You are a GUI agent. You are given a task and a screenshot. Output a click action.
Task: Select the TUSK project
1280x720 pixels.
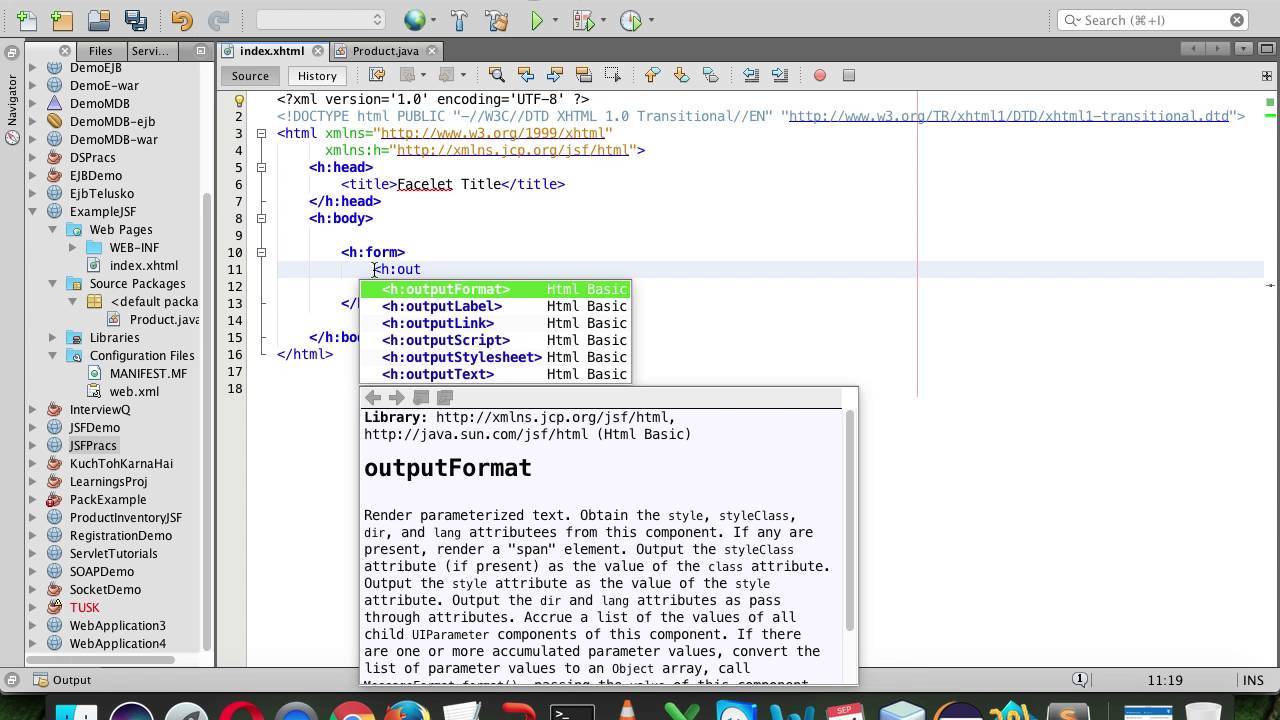[84, 607]
